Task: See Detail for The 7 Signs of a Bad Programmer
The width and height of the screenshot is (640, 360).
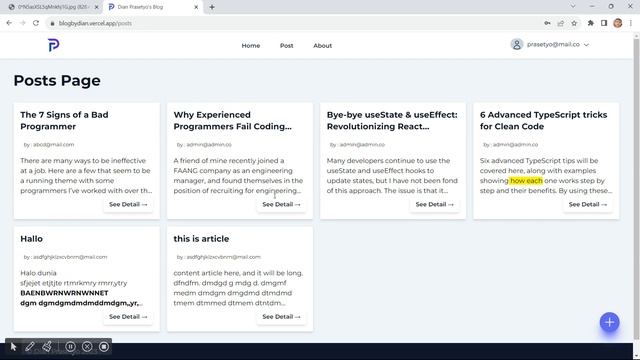Action: click(128, 204)
